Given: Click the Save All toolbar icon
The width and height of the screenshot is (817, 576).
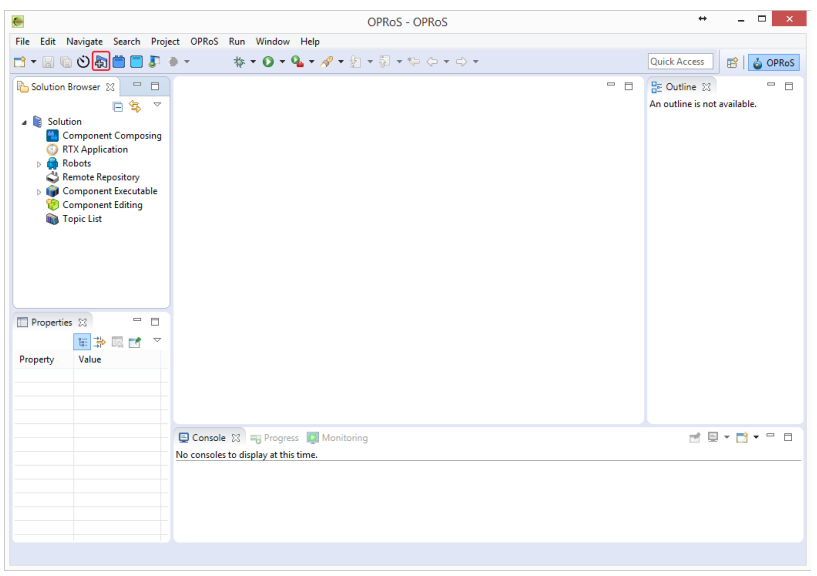Looking at the screenshot, I should pos(66,62).
